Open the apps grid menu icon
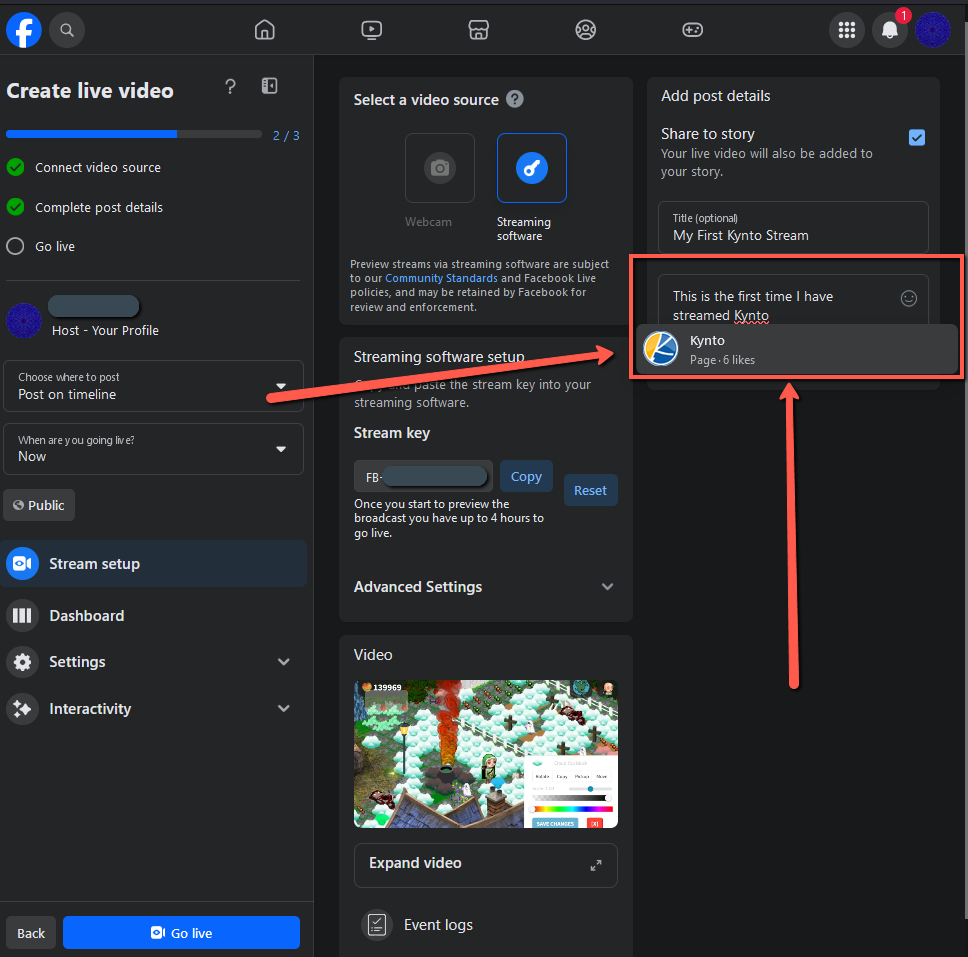This screenshot has width=968, height=957. 846,30
